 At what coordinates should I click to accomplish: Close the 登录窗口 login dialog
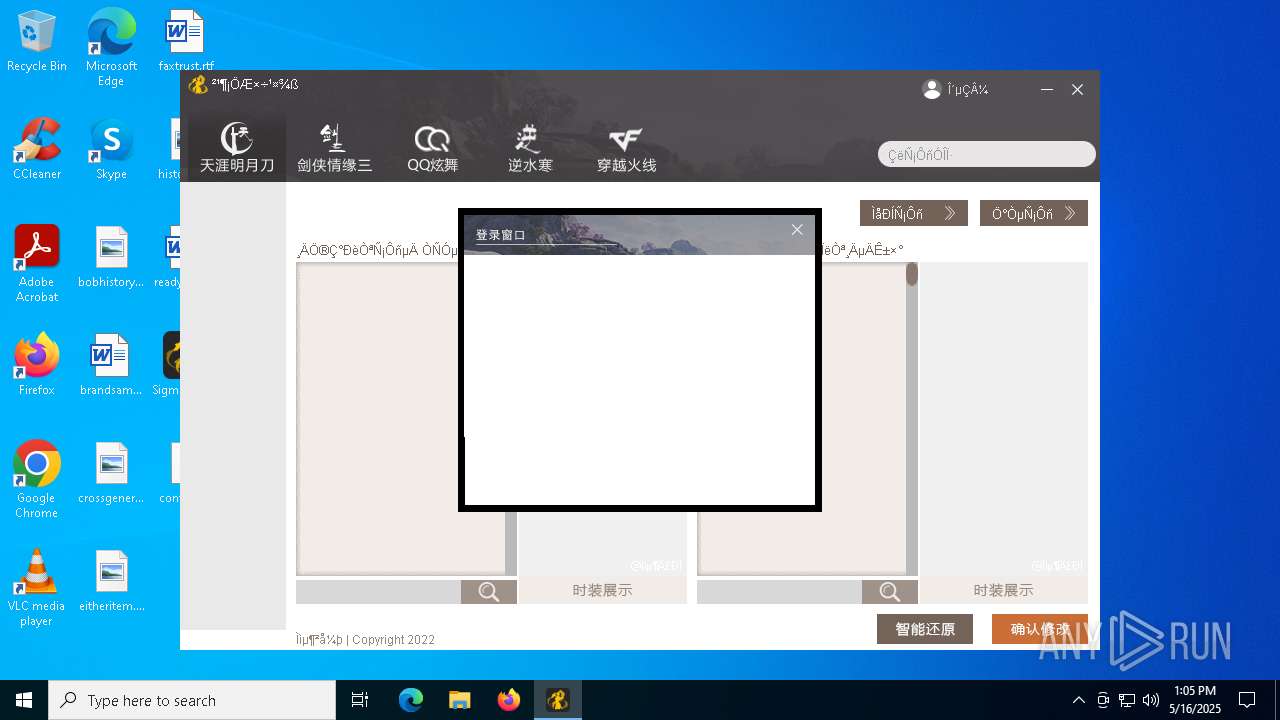797,230
